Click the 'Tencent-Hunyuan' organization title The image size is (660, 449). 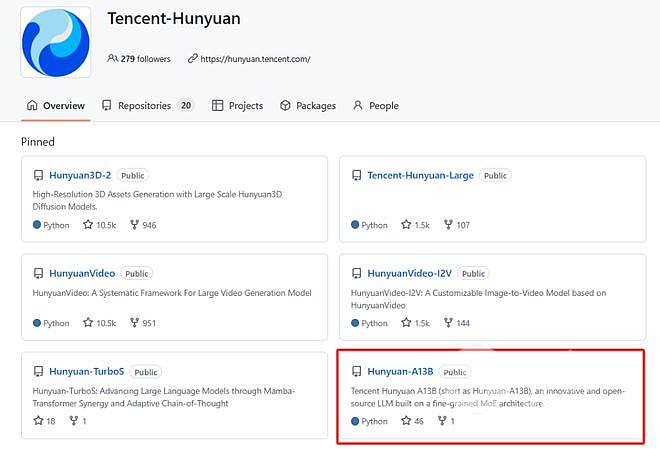174,19
